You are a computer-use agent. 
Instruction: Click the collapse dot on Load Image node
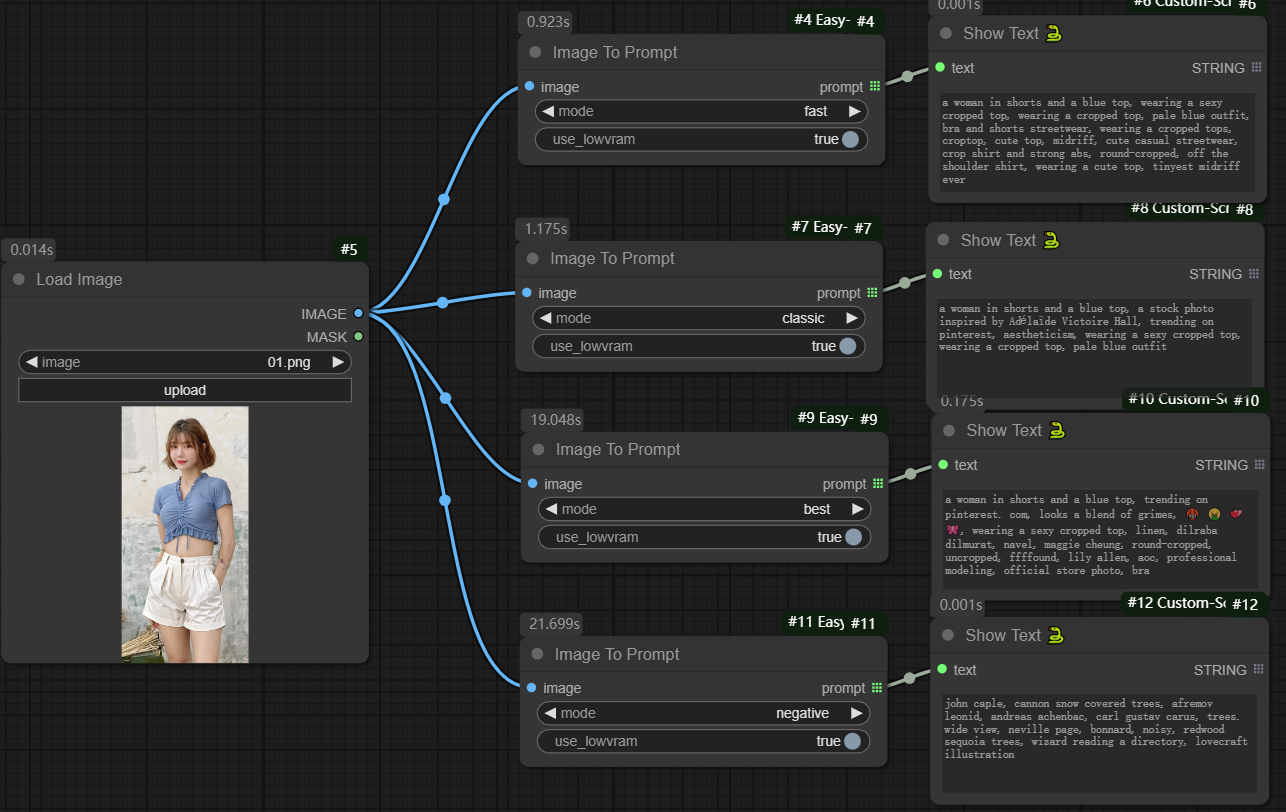pos(19,280)
